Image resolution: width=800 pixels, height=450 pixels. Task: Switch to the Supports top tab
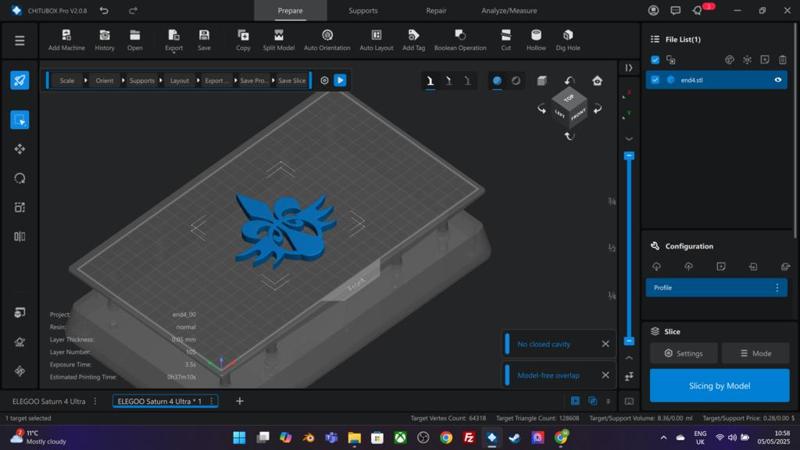363,10
